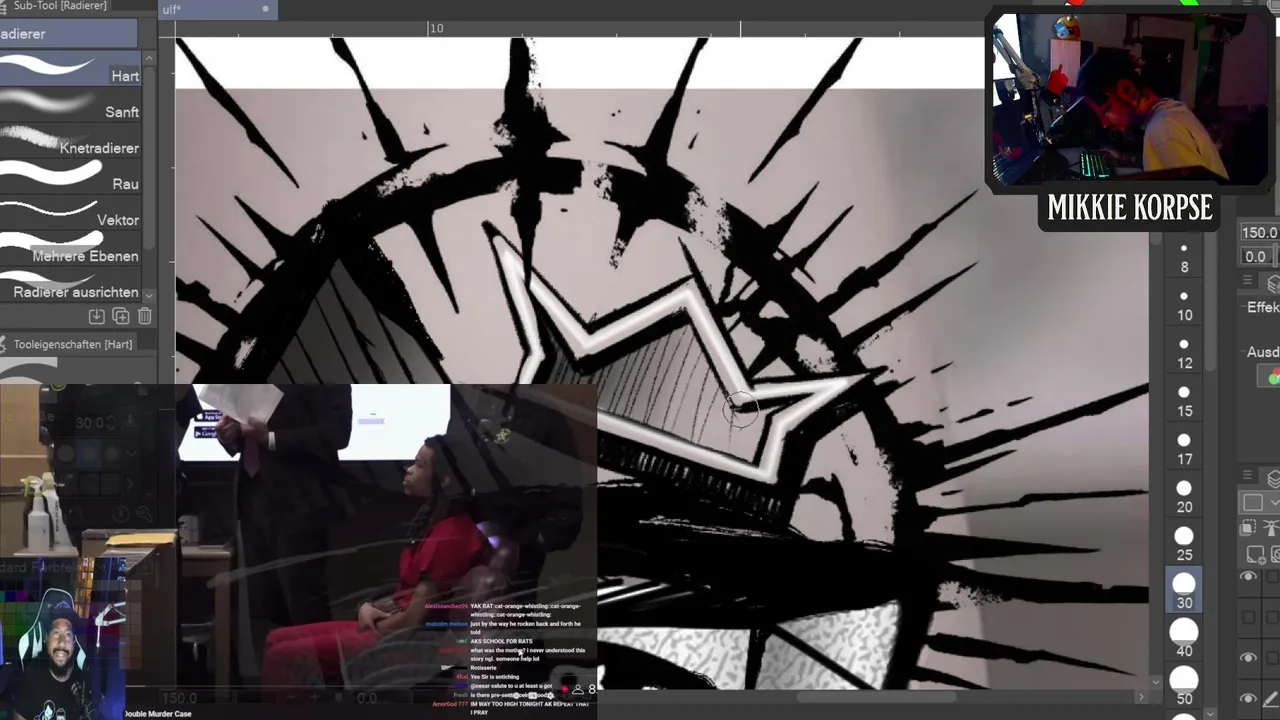Select the Mehrere Ebenen eraser sub-tool
1280x720 pixels.
point(70,249)
